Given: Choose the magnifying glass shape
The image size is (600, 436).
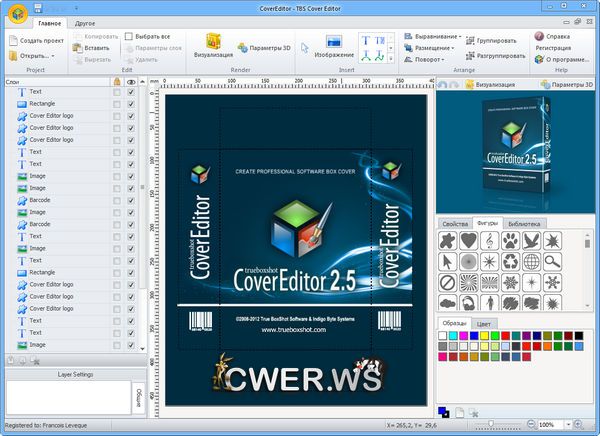Looking at the screenshot, I should 552,262.
